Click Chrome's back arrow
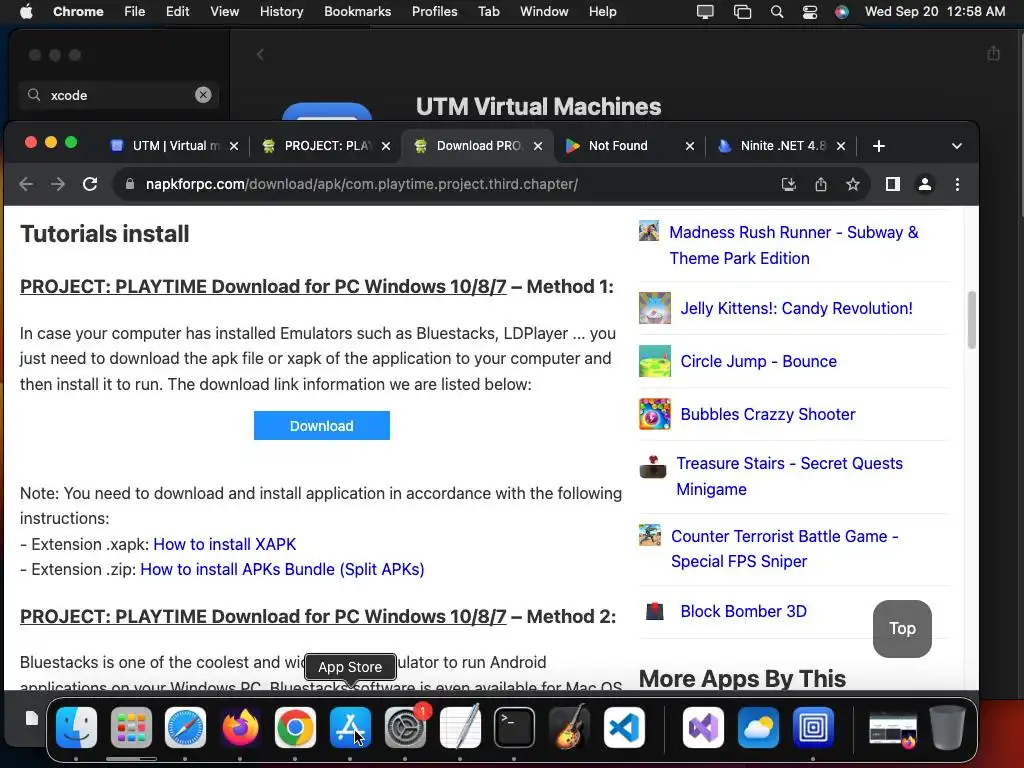Screen dimensions: 1024x768 click(26, 184)
